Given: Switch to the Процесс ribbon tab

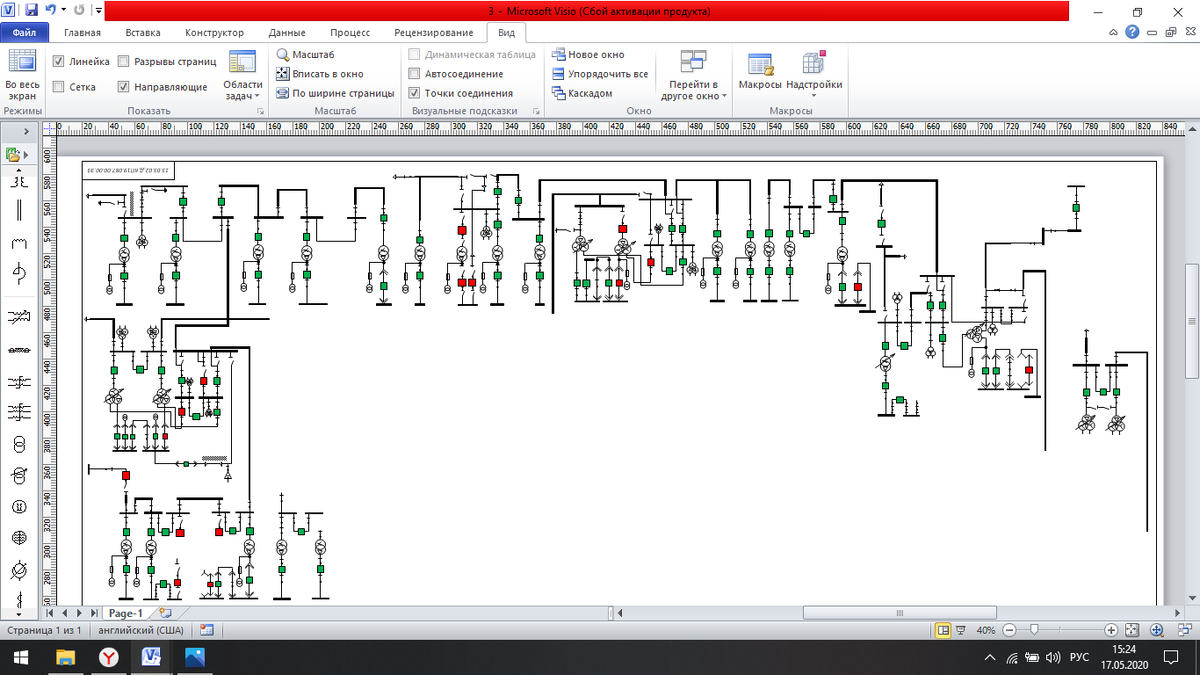Looking at the screenshot, I should click(x=350, y=33).
